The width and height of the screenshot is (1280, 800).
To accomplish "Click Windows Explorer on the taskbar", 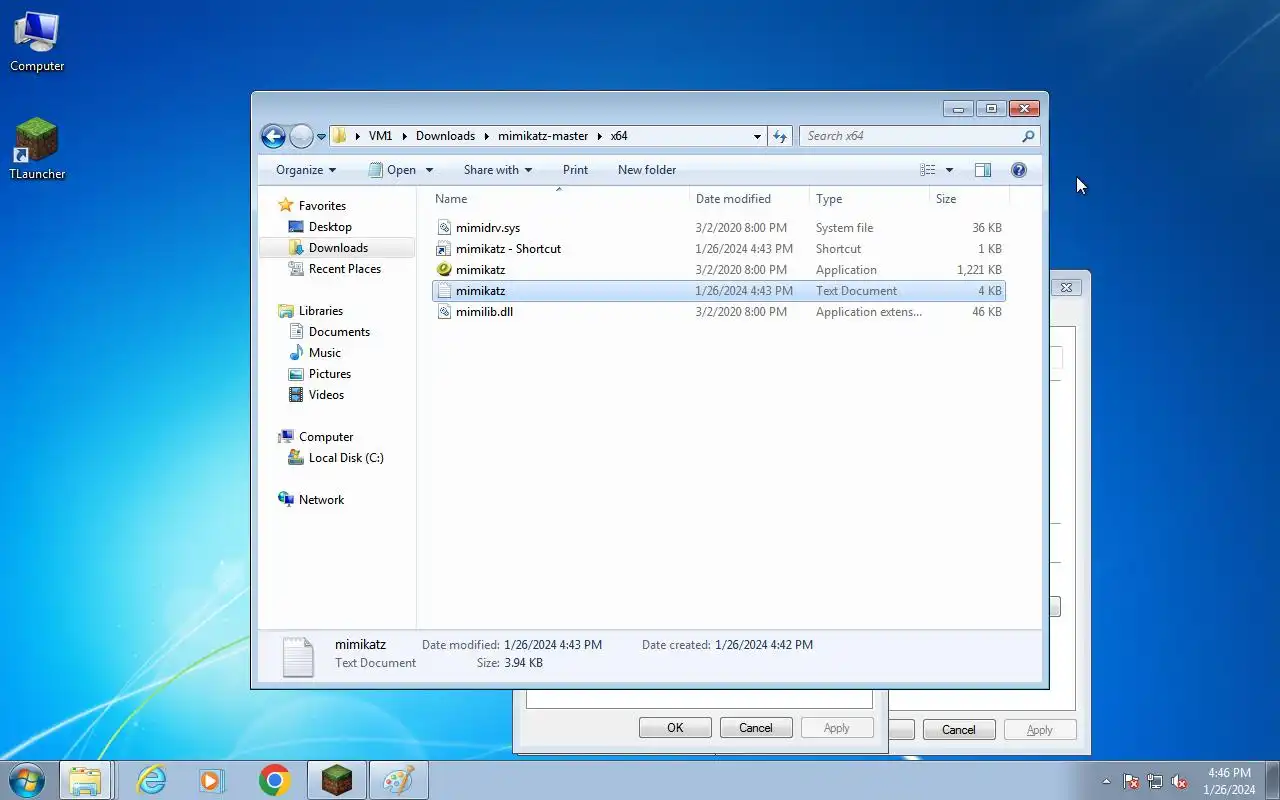I will [85, 781].
